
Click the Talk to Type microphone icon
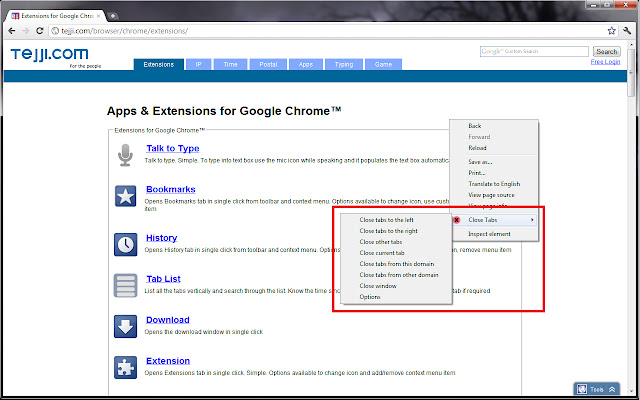(126, 154)
